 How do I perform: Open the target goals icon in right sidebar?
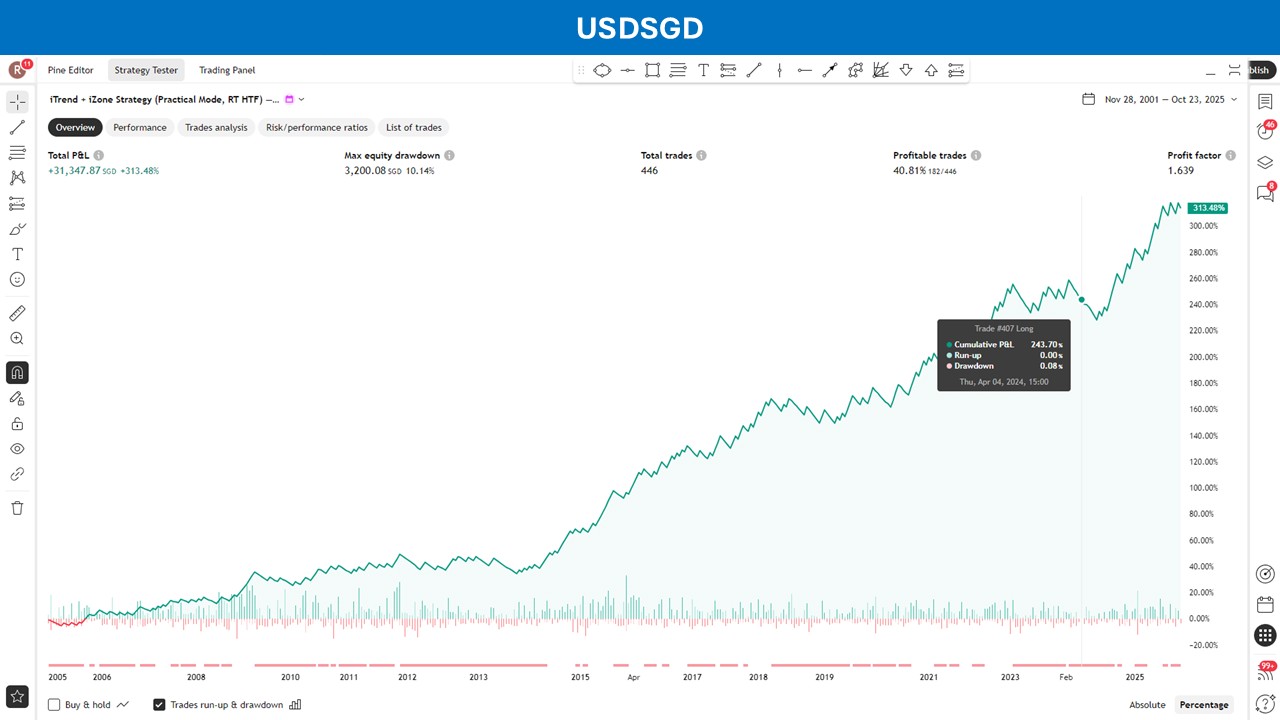click(x=1265, y=574)
